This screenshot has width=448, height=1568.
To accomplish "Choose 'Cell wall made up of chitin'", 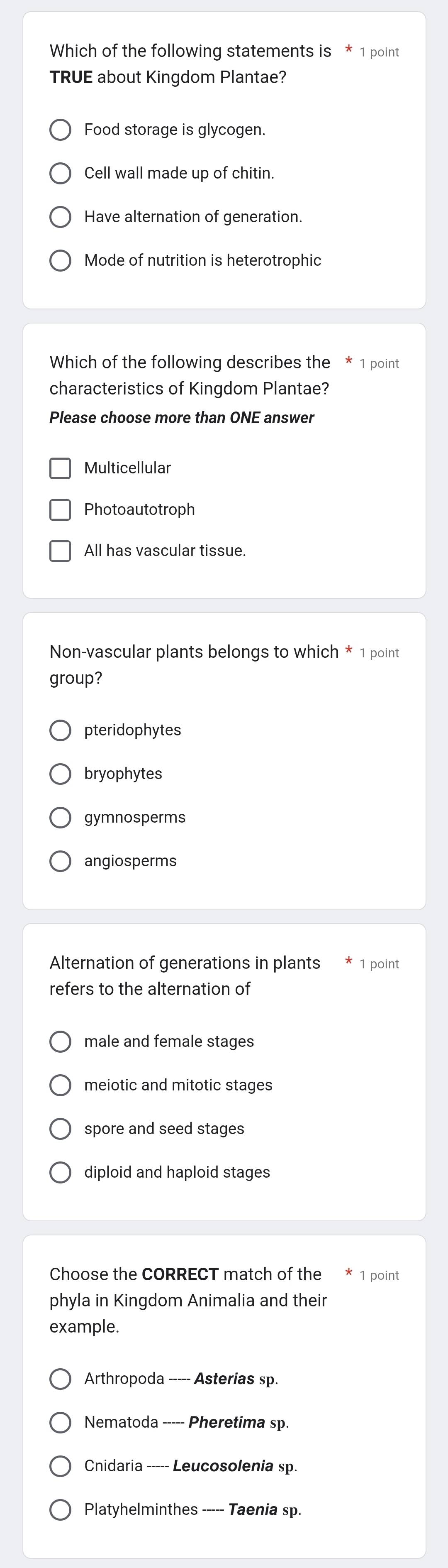I will coord(60,174).
